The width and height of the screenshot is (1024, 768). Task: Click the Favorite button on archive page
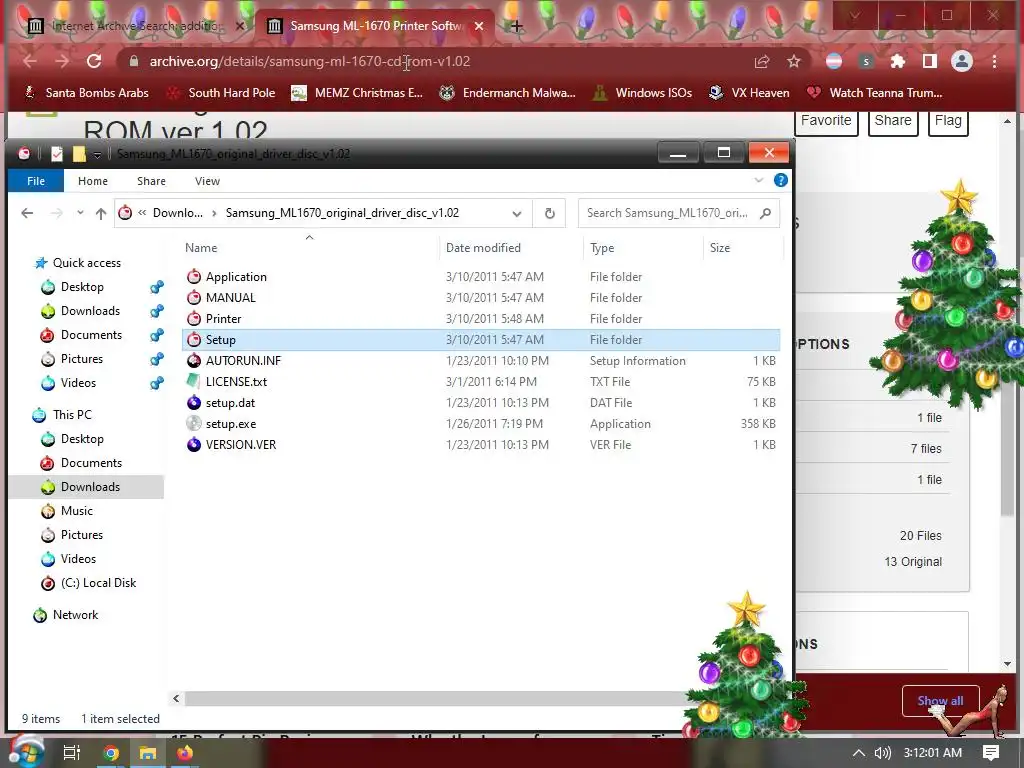826,121
